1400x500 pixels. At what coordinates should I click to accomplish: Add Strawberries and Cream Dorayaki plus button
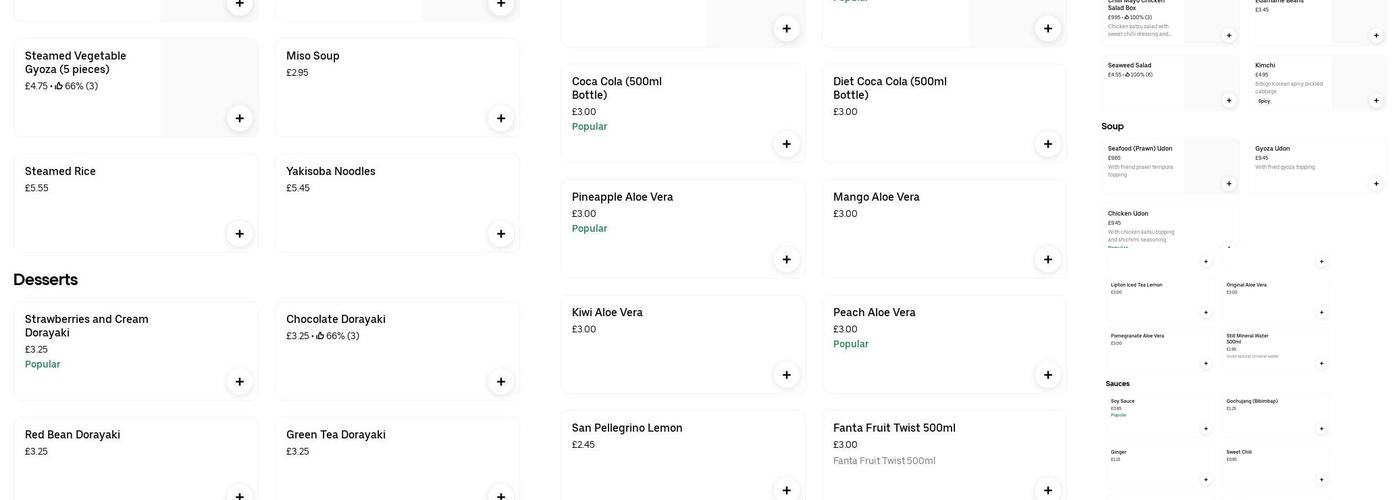(x=239, y=381)
